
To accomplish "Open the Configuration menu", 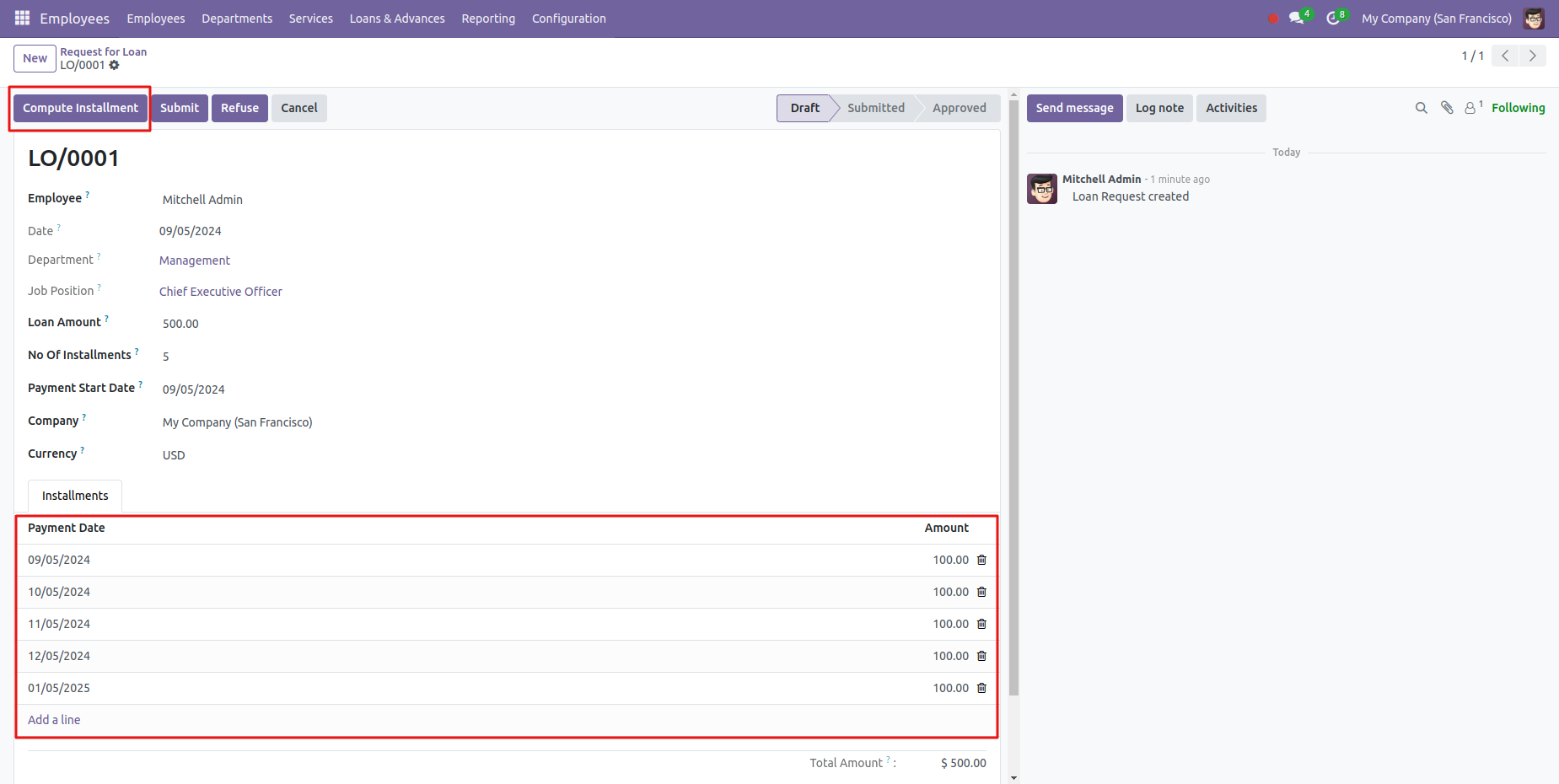I will click(x=568, y=19).
